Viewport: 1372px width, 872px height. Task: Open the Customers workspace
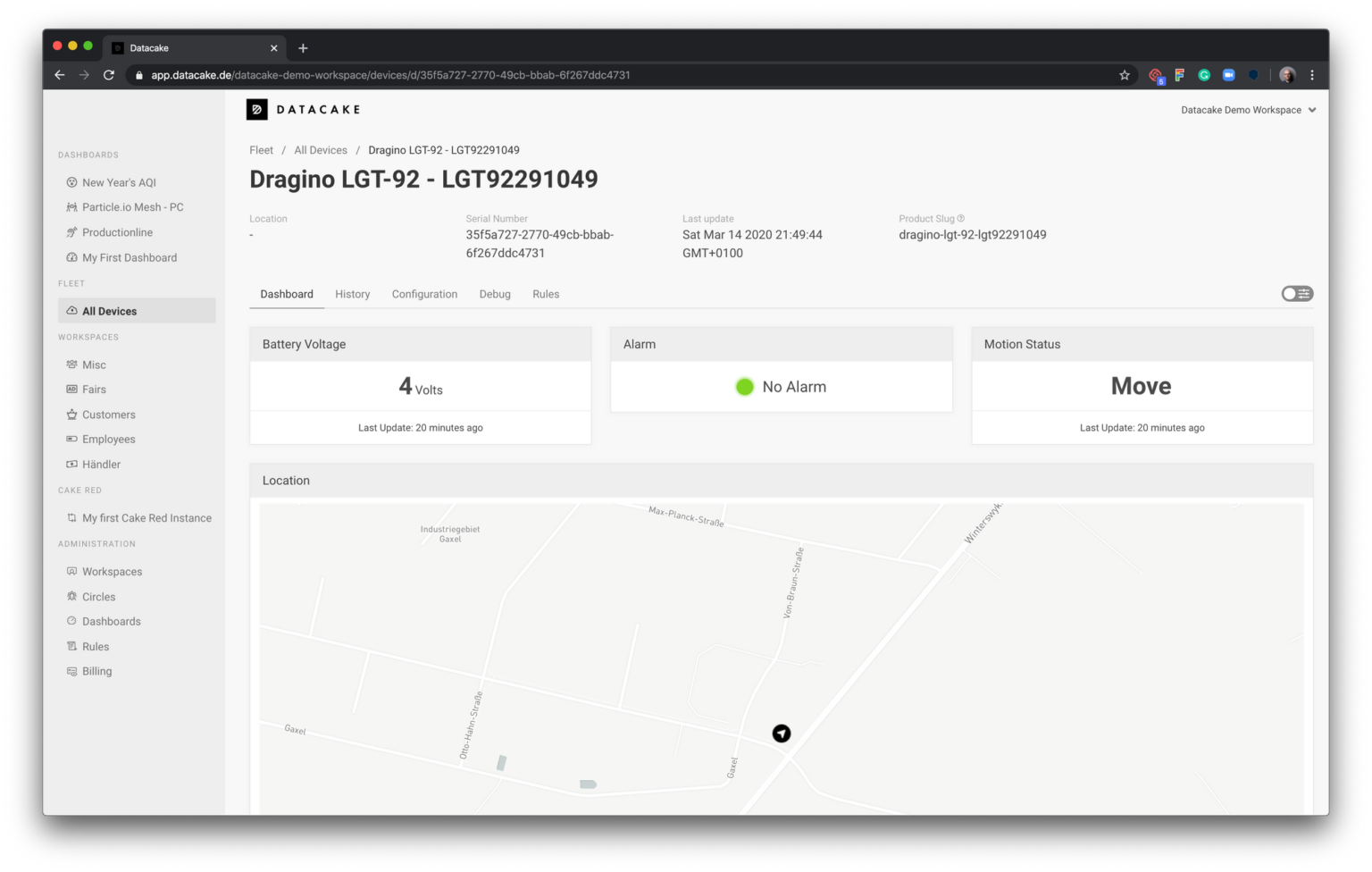[x=108, y=415]
